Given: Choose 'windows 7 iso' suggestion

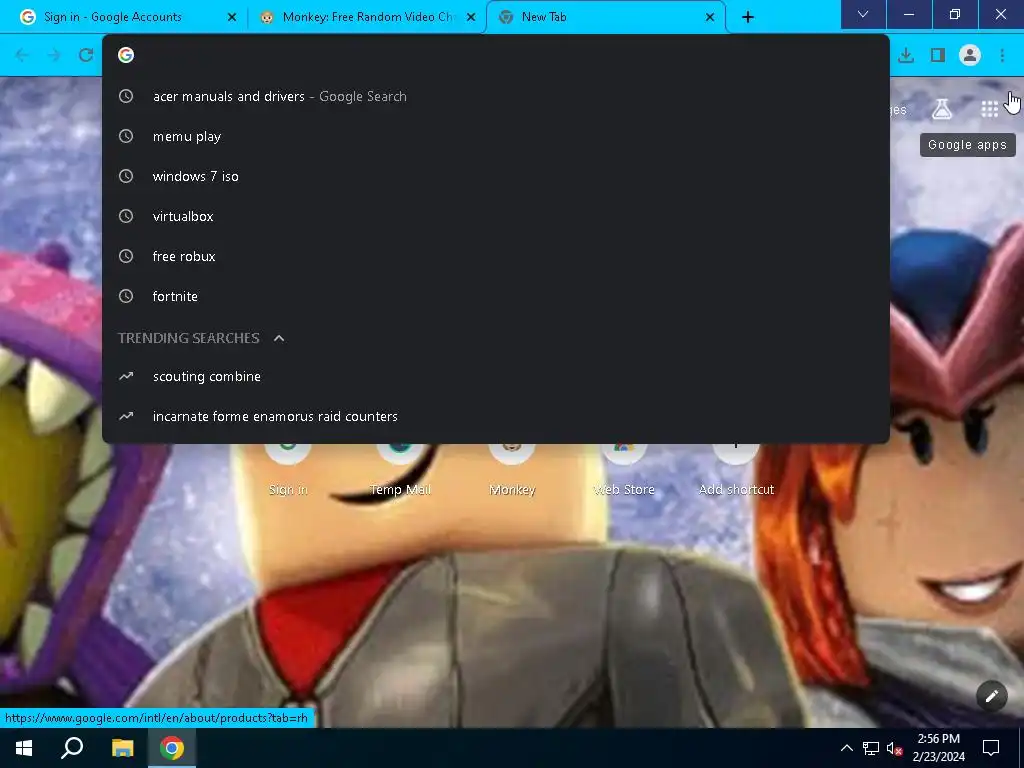Looking at the screenshot, I should coord(496,176).
